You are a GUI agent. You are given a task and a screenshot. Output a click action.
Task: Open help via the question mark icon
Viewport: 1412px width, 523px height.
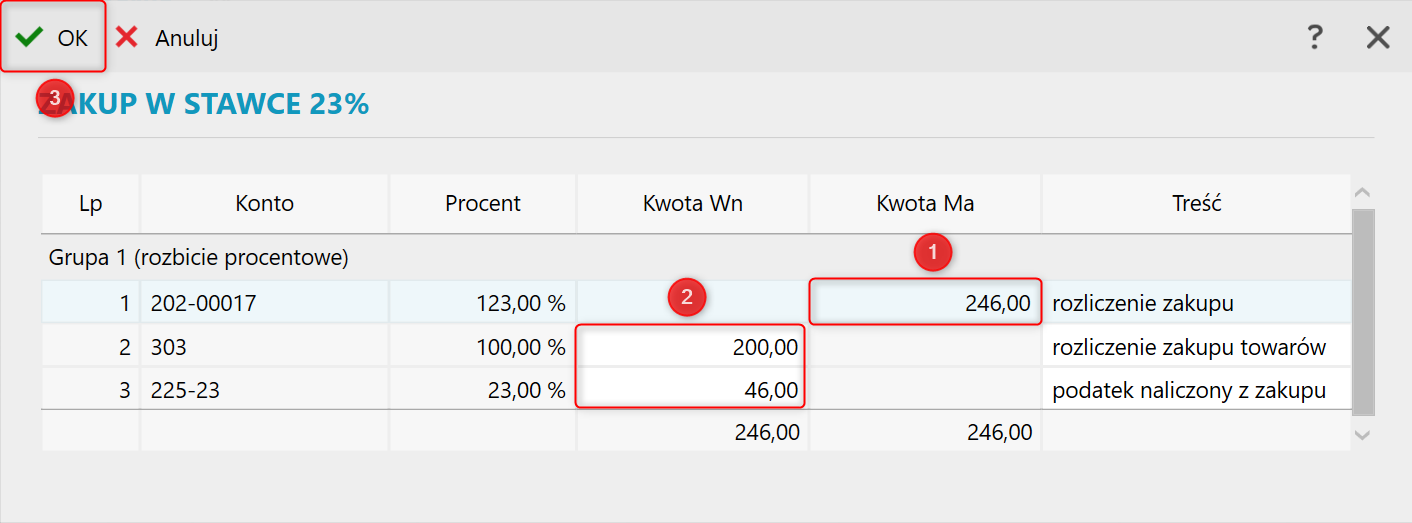click(1316, 38)
